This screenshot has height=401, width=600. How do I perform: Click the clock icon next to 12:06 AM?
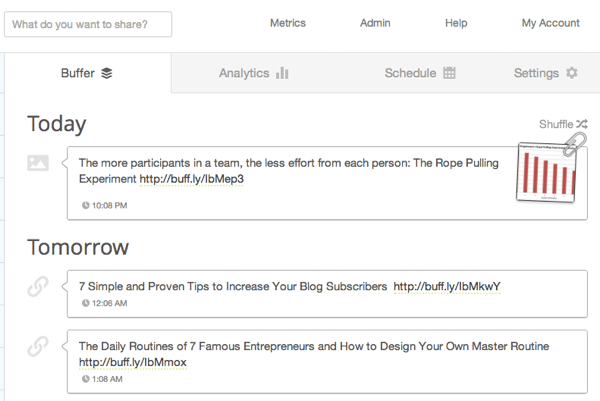tap(85, 303)
